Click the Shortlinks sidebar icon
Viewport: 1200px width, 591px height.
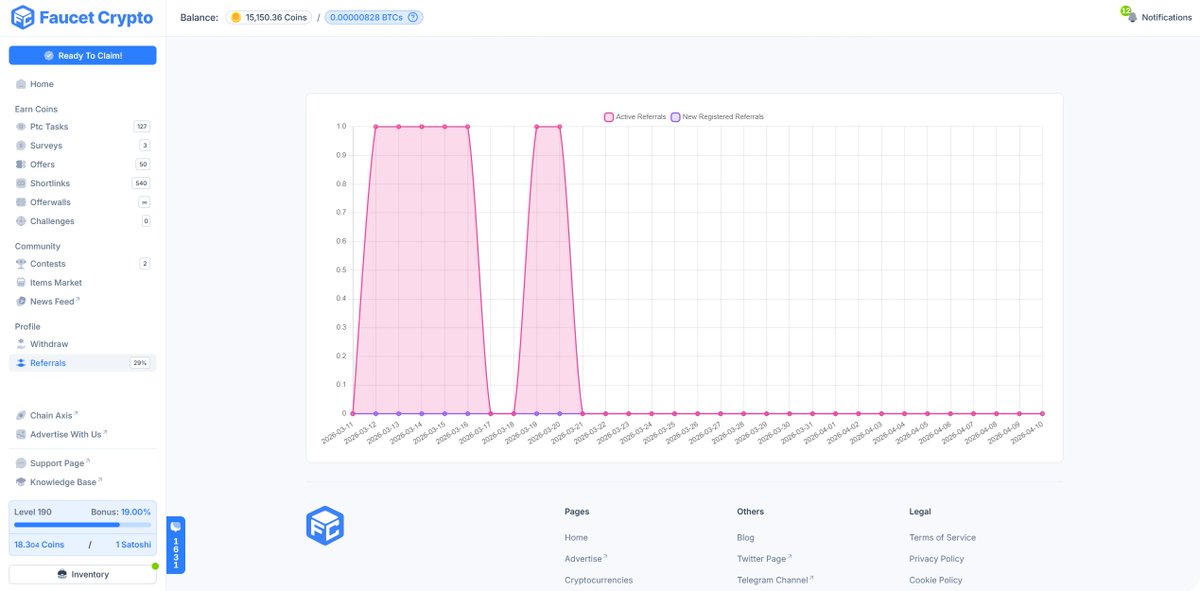pos(21,183)
